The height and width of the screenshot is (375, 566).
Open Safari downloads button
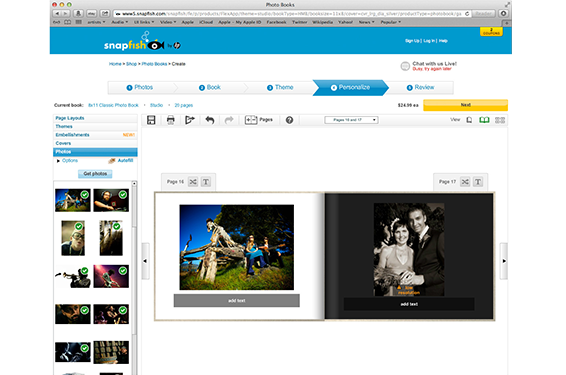504,13
